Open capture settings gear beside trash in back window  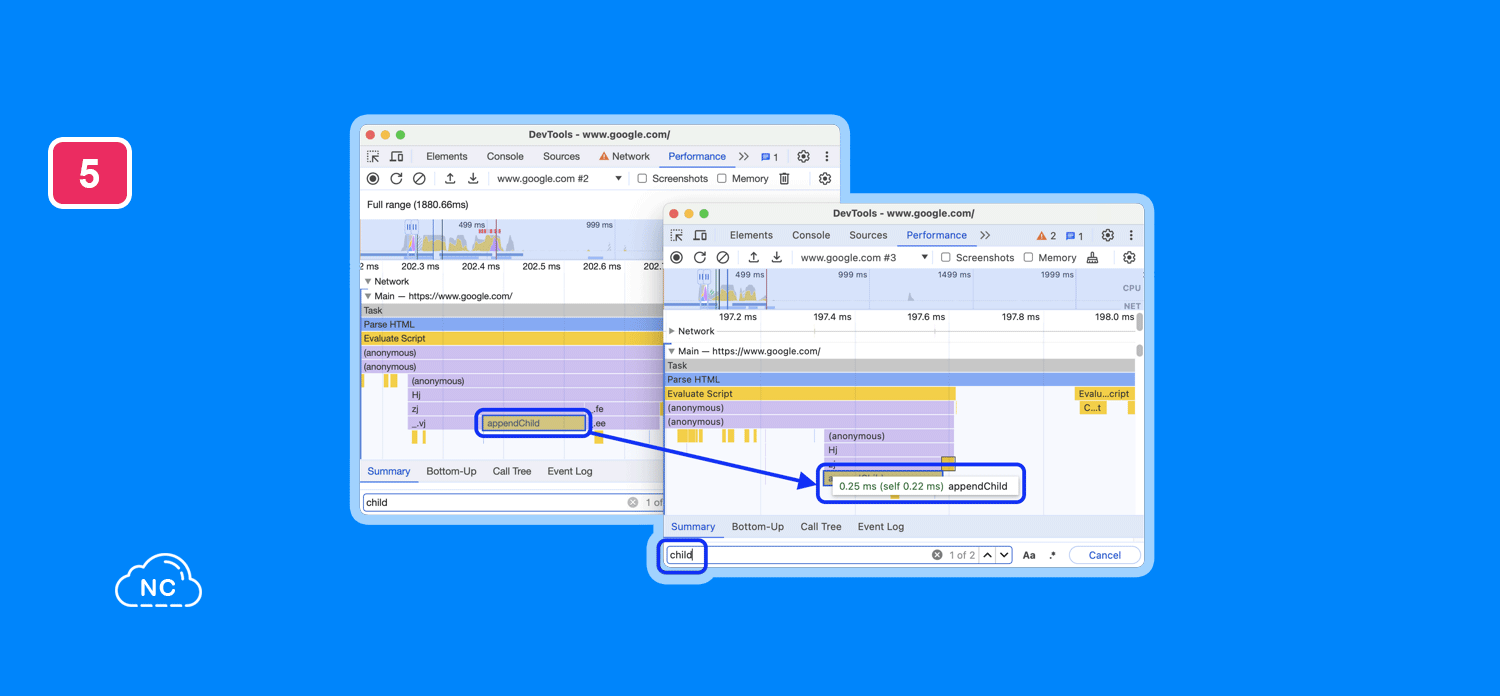click(825, 179)
